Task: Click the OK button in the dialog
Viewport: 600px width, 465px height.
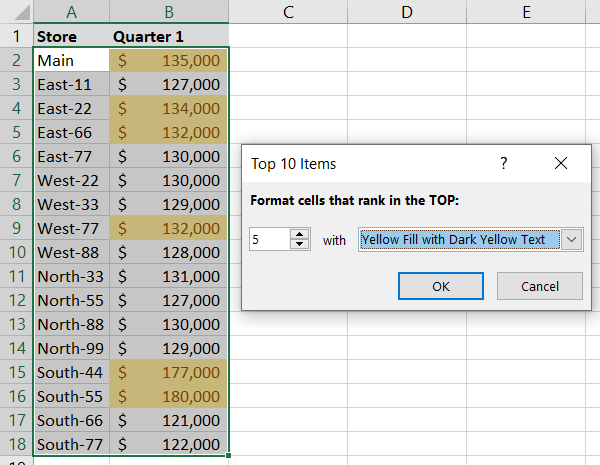Action: [441, 286]
